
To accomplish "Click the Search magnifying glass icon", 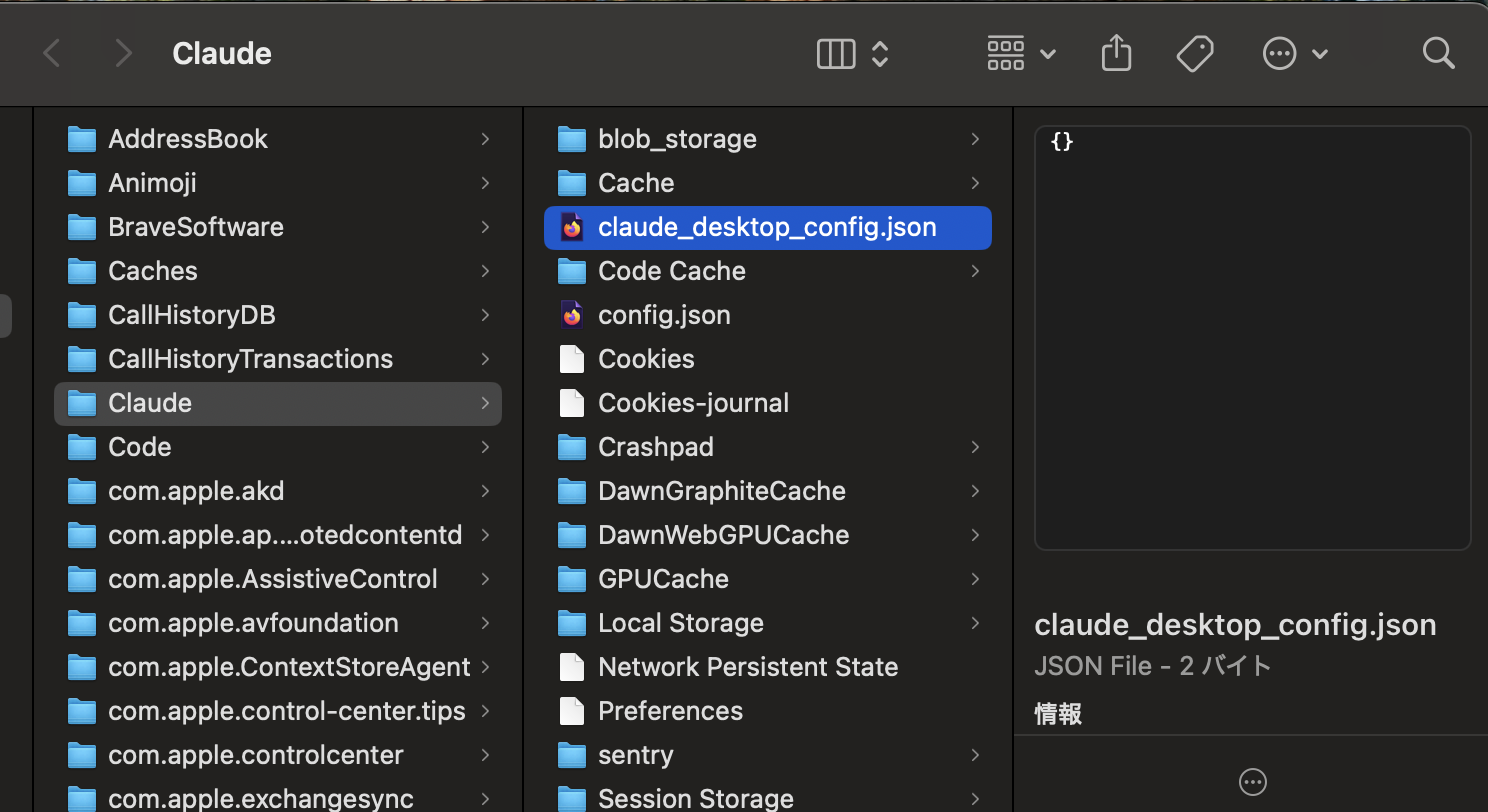I will click(1438, 54).
